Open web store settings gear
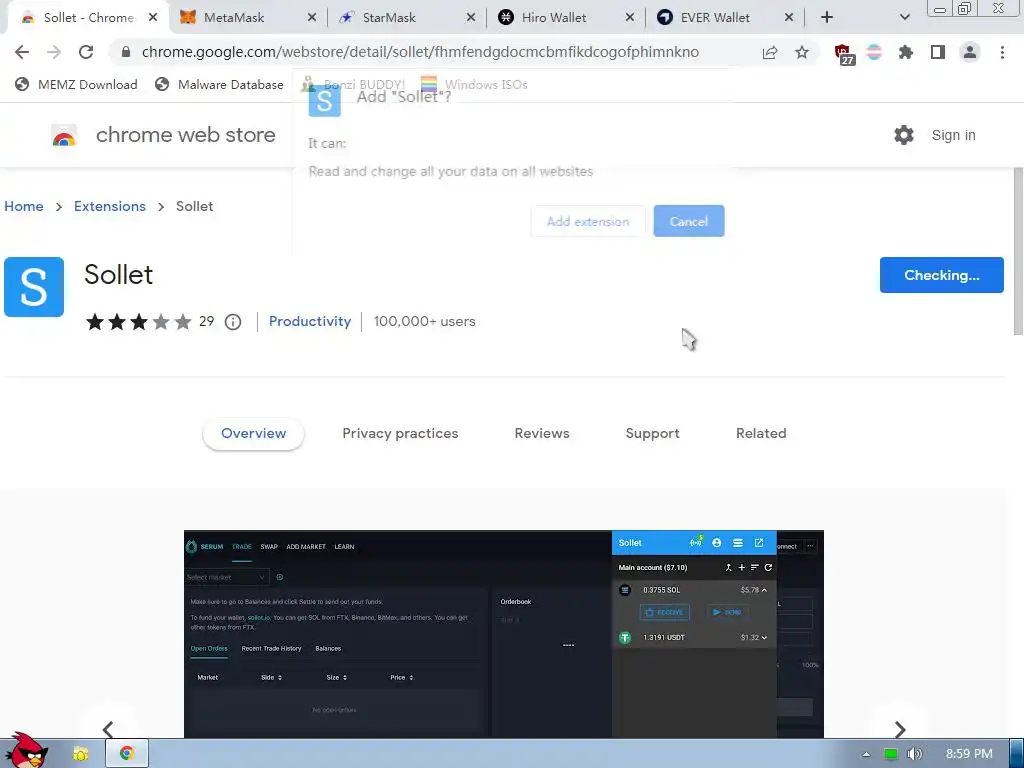The width and height of the screenshot is (1024, 768). pos(904,135)
